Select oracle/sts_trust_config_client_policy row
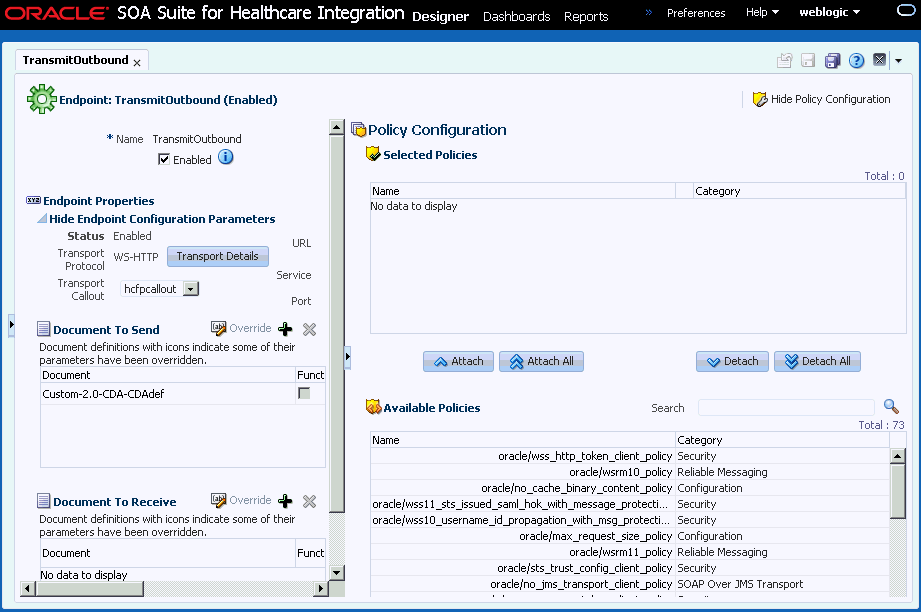This screenshot has width=921, height=612. click(630, 567)
